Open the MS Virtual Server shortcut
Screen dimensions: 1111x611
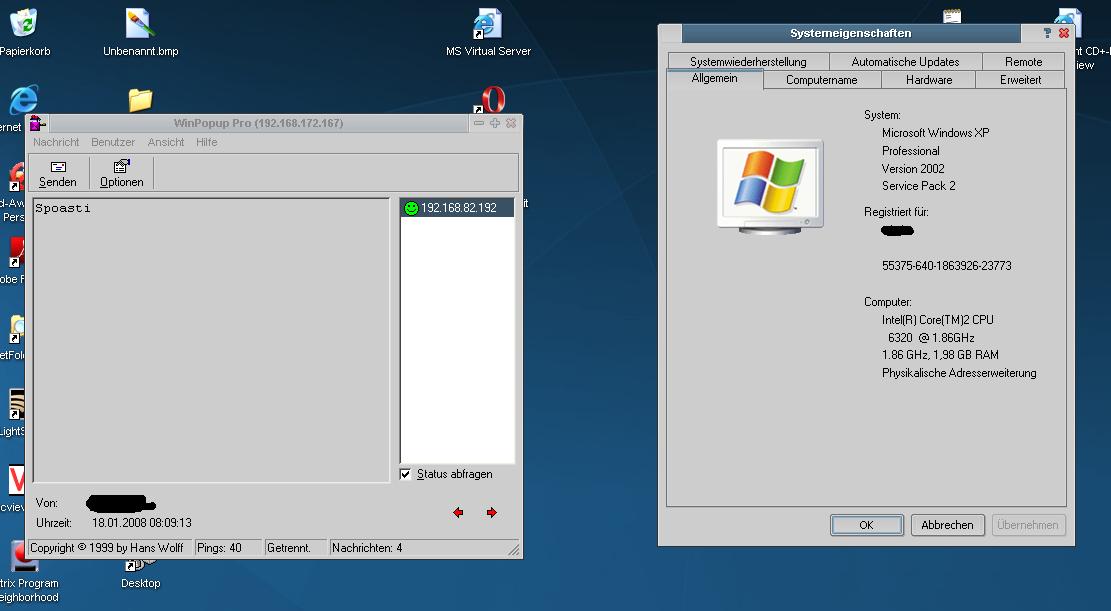(488, 32)
